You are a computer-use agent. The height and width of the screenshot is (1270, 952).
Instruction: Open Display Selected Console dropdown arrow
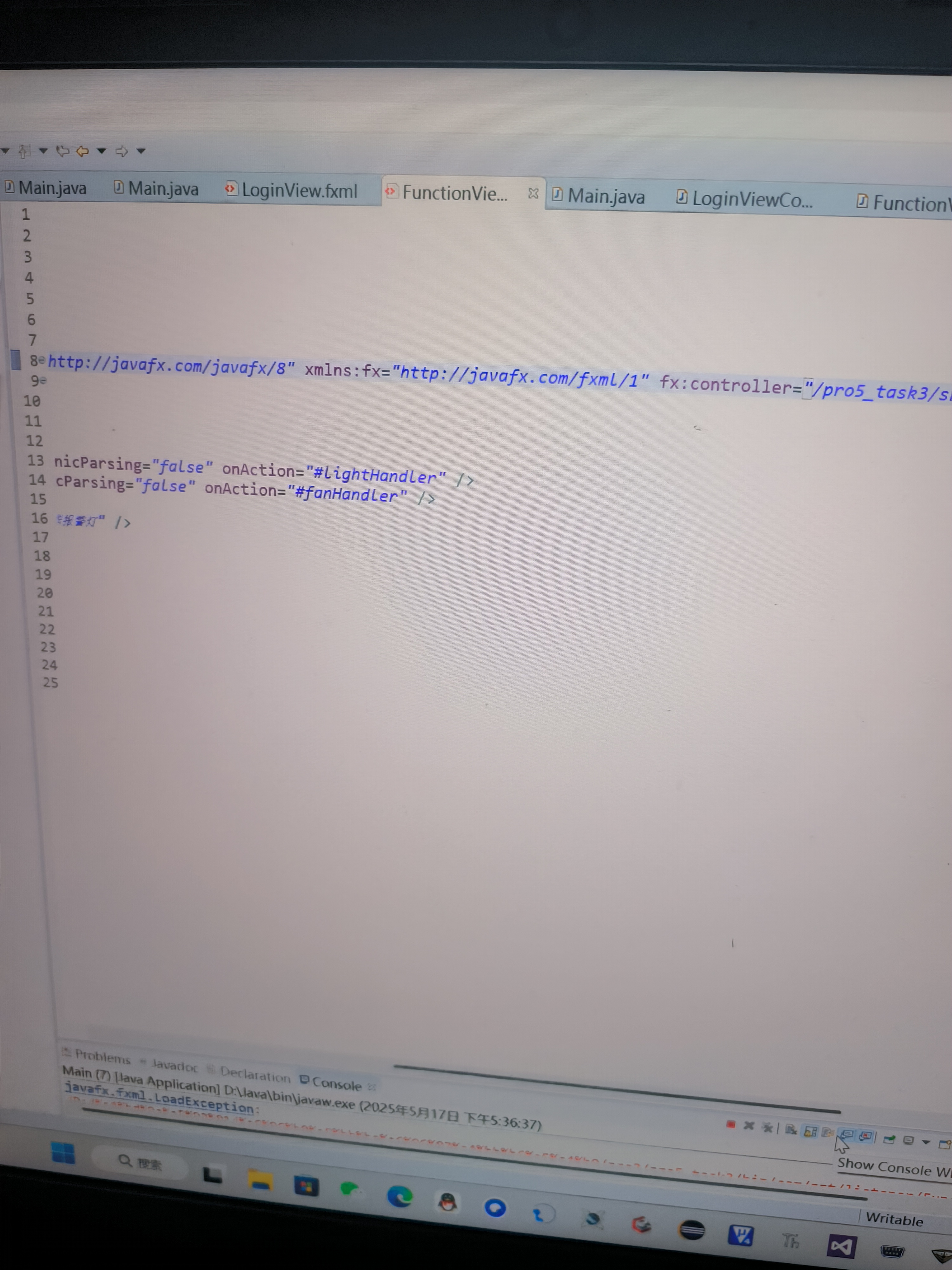pyautogui.click(x=926, y=1142)
